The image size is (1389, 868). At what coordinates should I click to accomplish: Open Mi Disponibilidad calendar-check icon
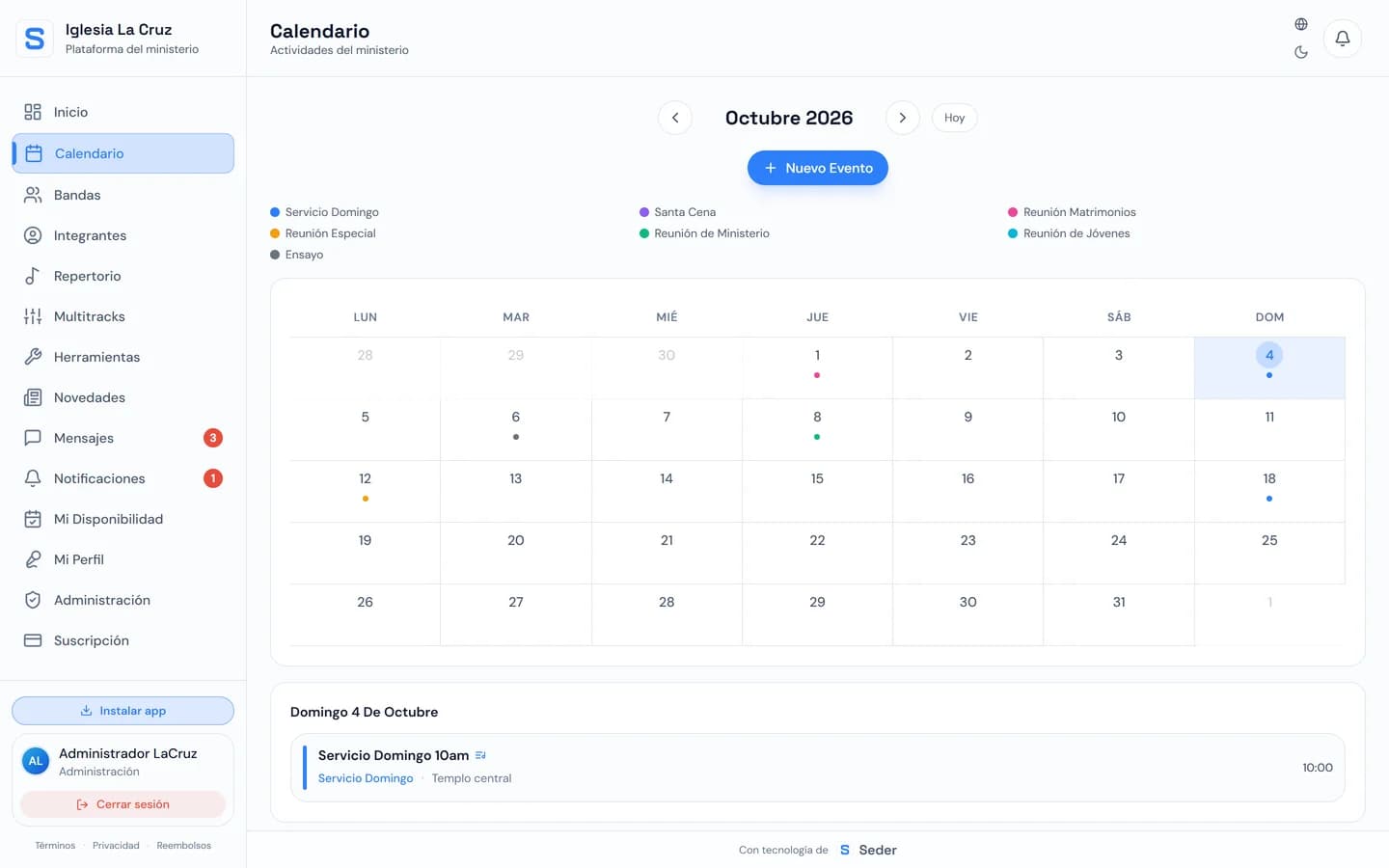33,519
